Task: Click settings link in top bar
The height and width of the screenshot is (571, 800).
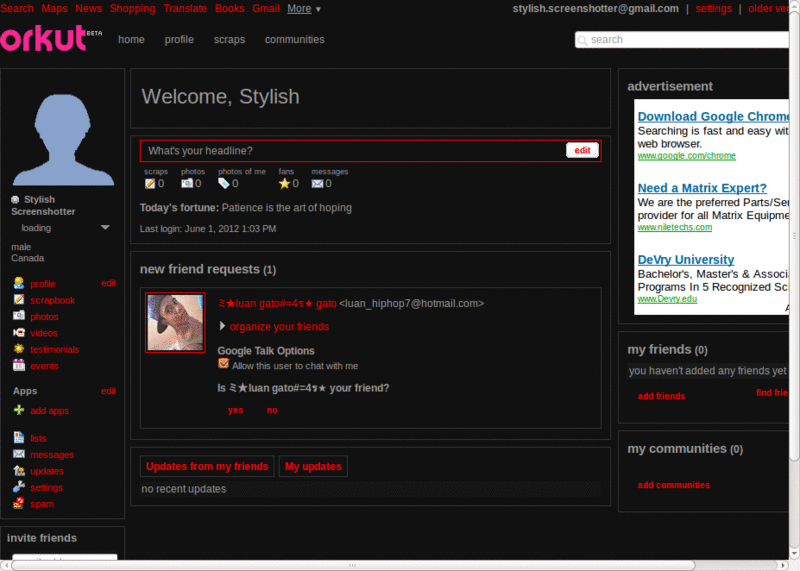Action: point(713,9)
